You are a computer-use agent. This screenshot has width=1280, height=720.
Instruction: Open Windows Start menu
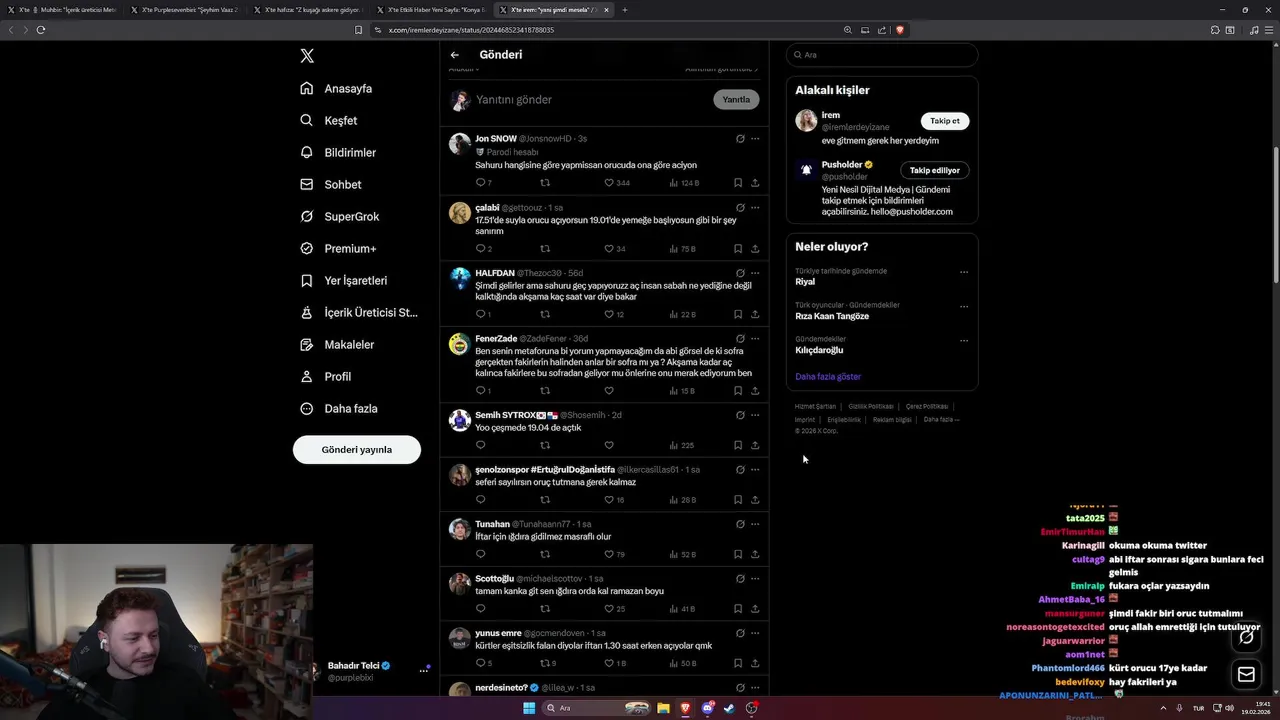coord(529,708)
